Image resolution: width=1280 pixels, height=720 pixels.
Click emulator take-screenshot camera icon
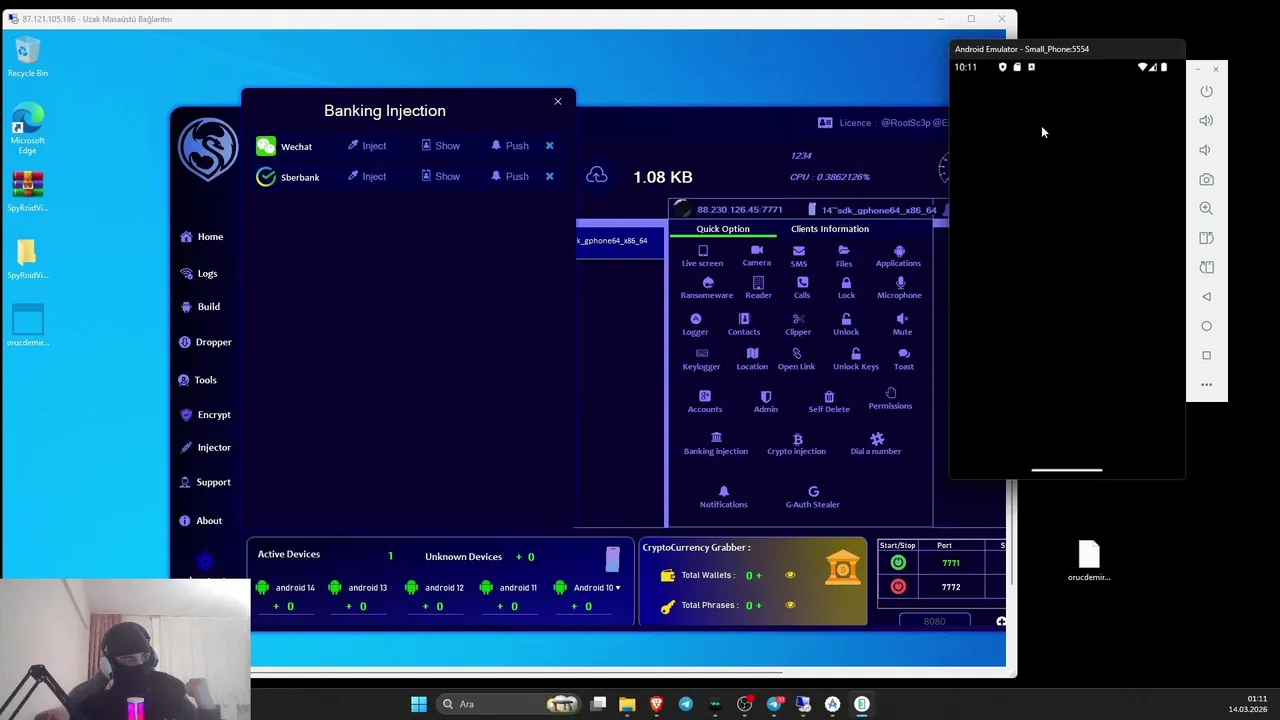pyautogui.click(x=1206, y=179)
